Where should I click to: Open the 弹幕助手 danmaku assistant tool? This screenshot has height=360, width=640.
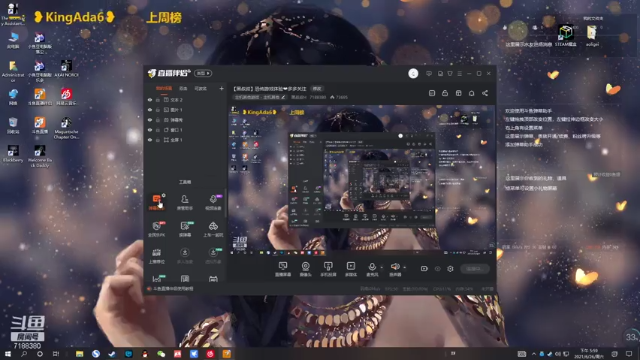tap(156, 202)
